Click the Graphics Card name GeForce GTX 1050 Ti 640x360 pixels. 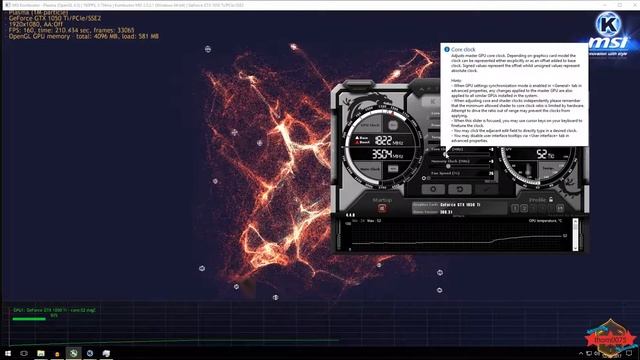pos(460,204)
